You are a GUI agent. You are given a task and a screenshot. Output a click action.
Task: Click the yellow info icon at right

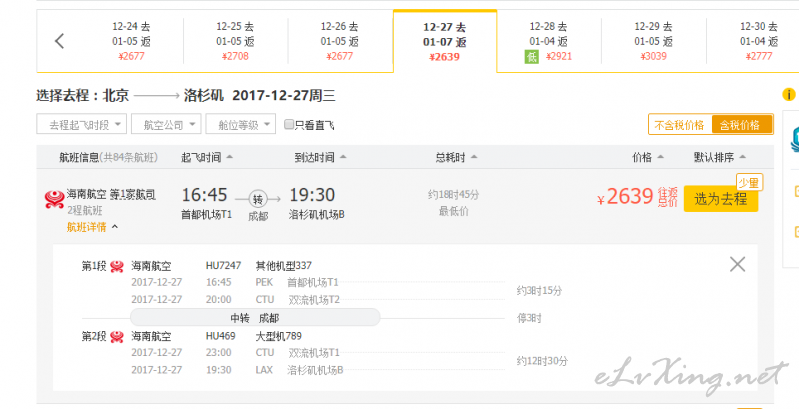point(788,95)
